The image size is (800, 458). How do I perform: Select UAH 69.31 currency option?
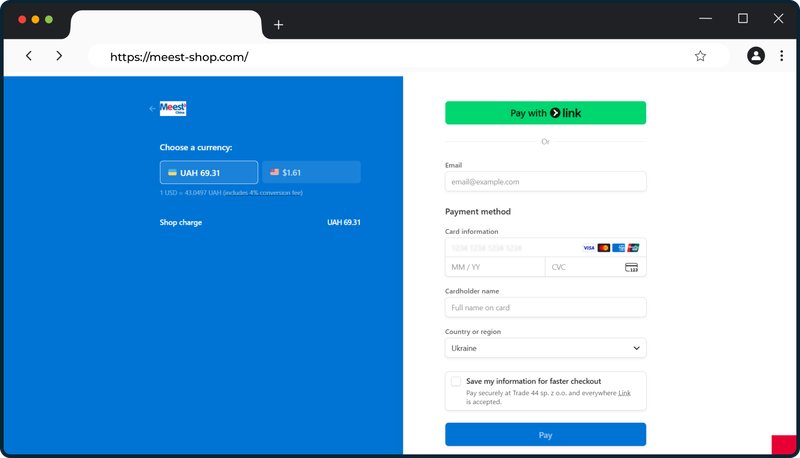pos(209,172)
